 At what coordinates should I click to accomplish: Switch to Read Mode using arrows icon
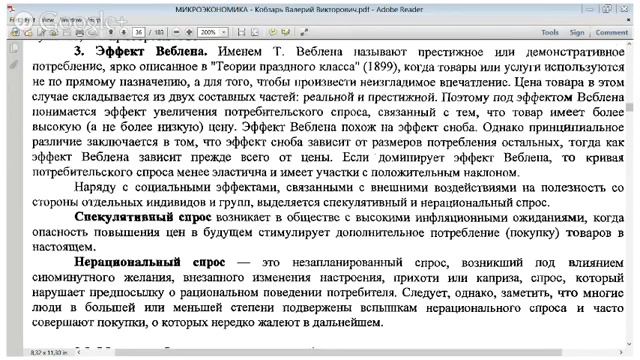tap(304, 32)
